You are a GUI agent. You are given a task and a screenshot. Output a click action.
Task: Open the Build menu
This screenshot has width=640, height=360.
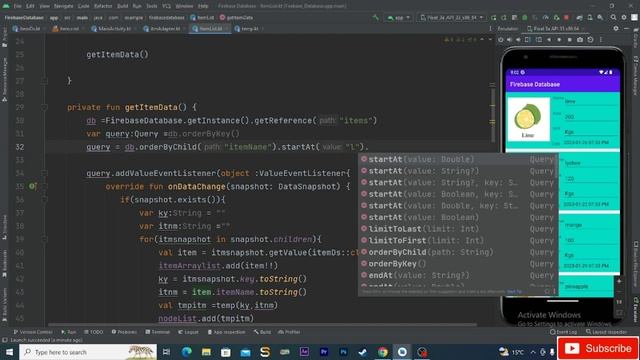click(122, 6)
